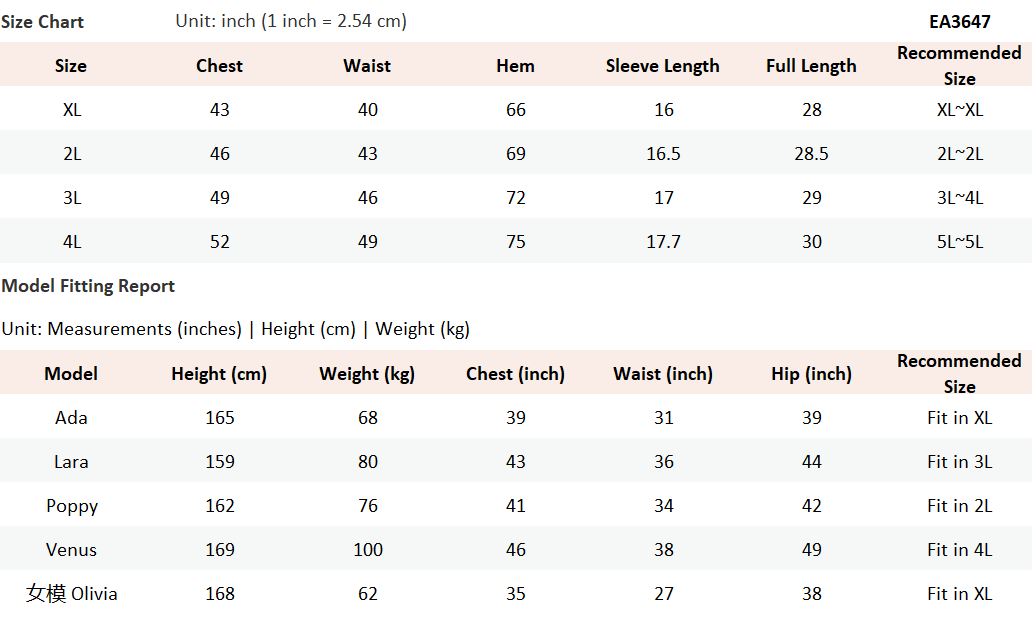1032x617 pixels.
Task: Click the hem value for size 2L
Action: 515,154
